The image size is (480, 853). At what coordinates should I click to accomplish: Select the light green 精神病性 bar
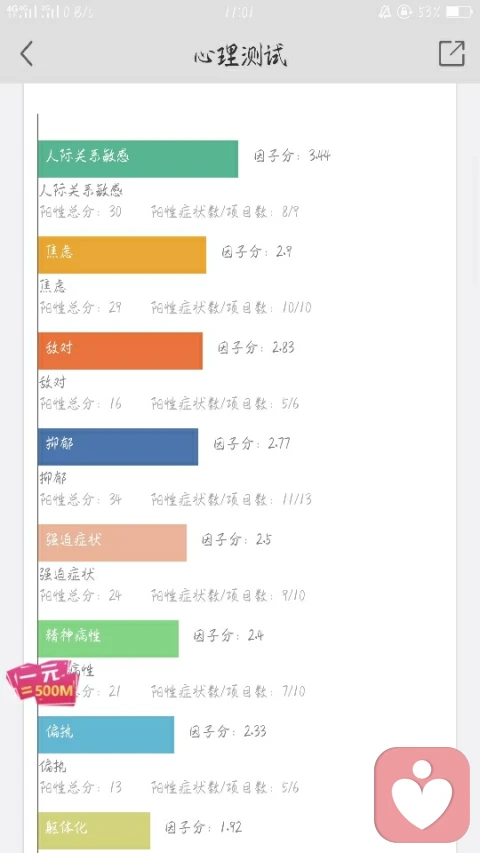click(x=108, y=639)
